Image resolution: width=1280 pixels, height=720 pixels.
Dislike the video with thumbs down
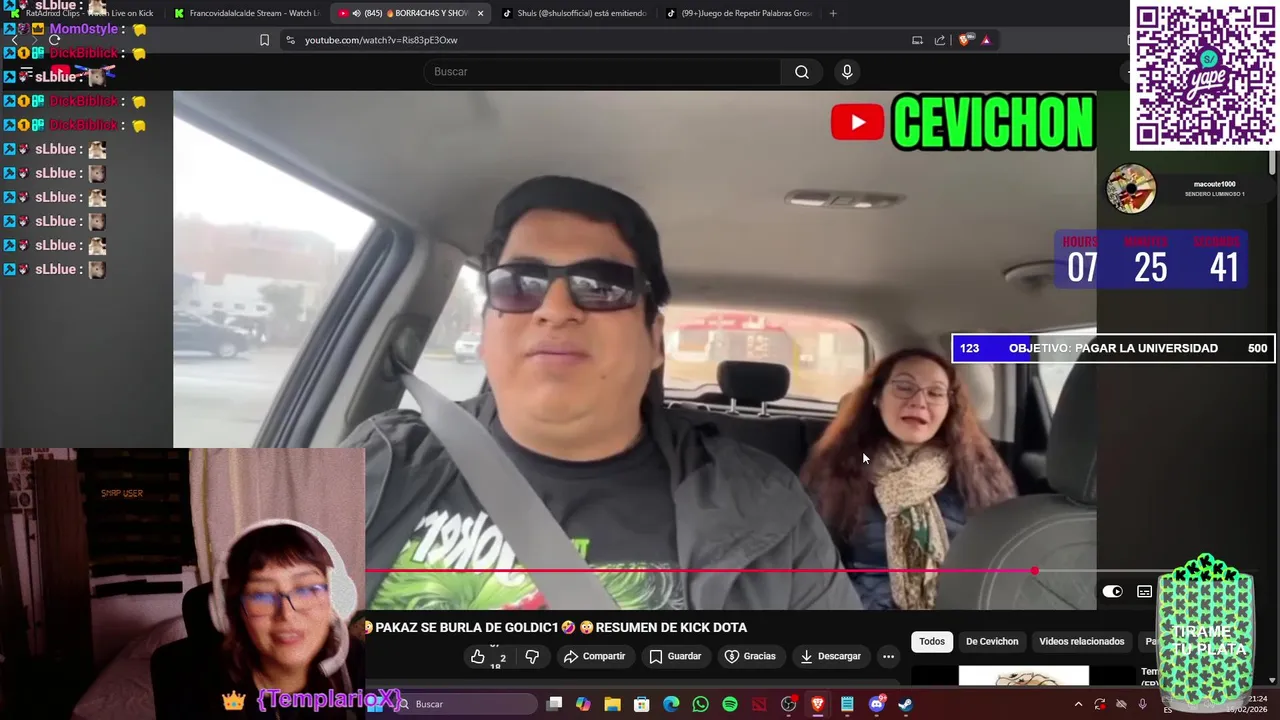532,656
